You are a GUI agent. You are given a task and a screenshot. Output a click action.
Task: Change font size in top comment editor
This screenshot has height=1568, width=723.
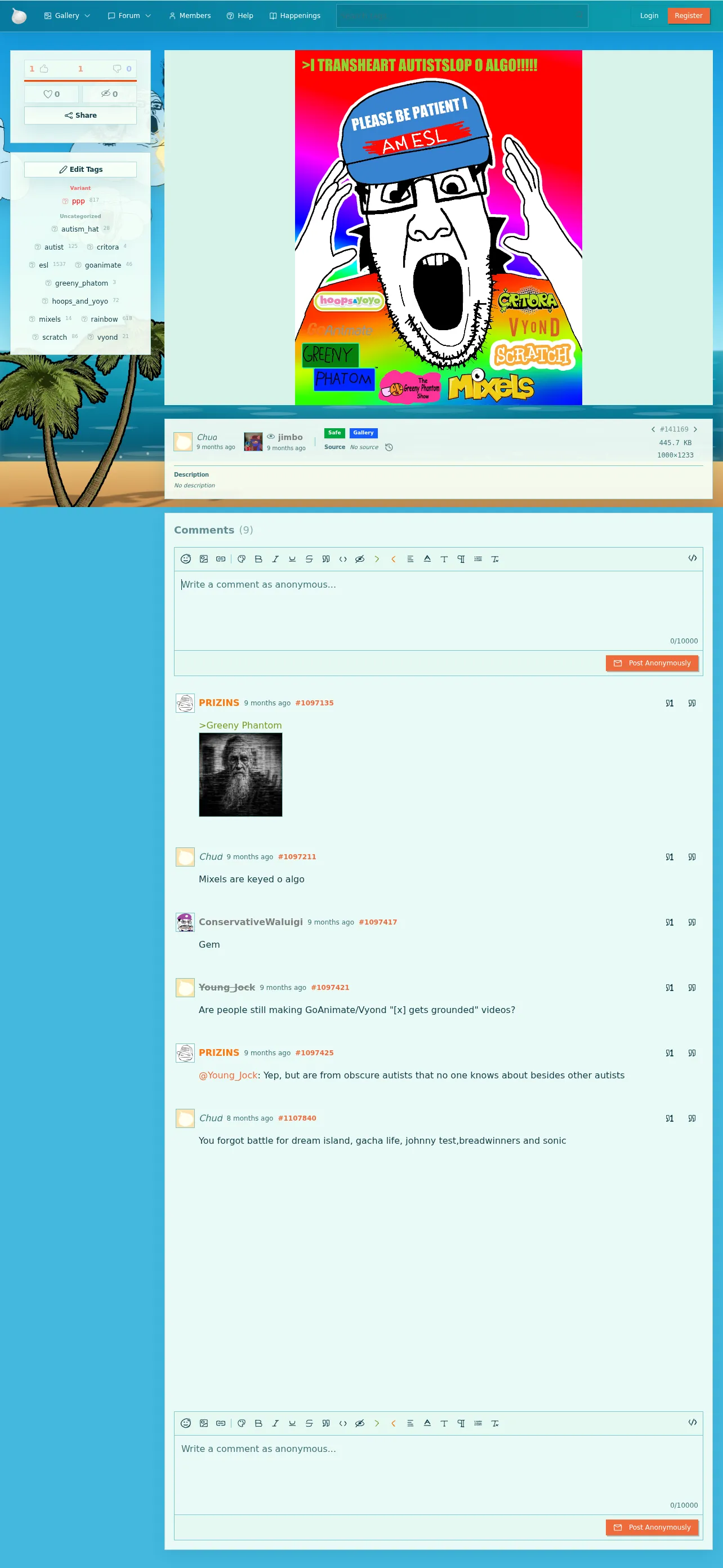(444, 559)
